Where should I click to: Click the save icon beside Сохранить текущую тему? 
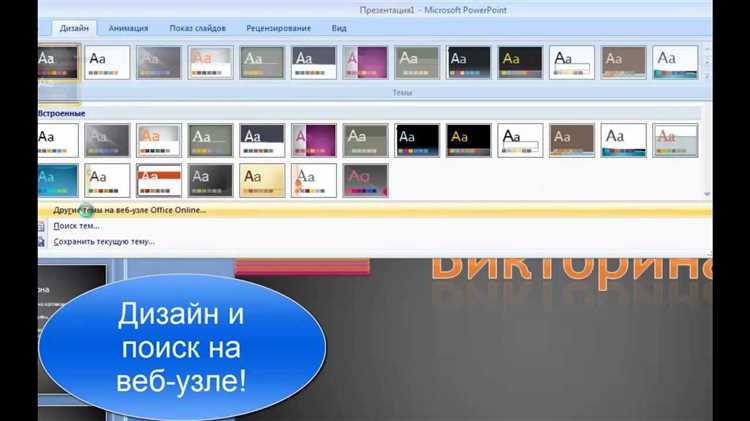pyautogui.click(x=42, y=242)
